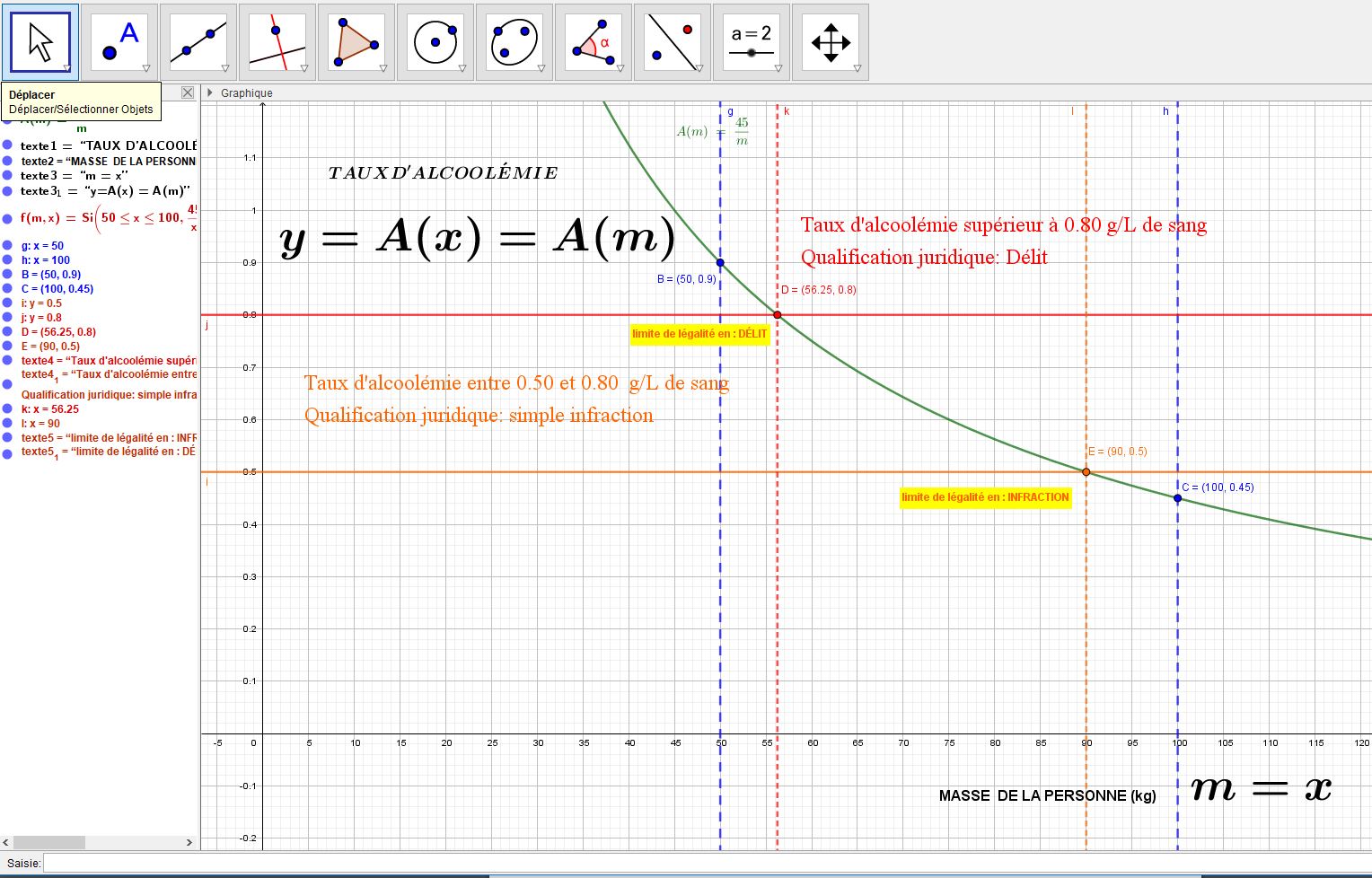Select the Line through two points tool

pos(198,41)
